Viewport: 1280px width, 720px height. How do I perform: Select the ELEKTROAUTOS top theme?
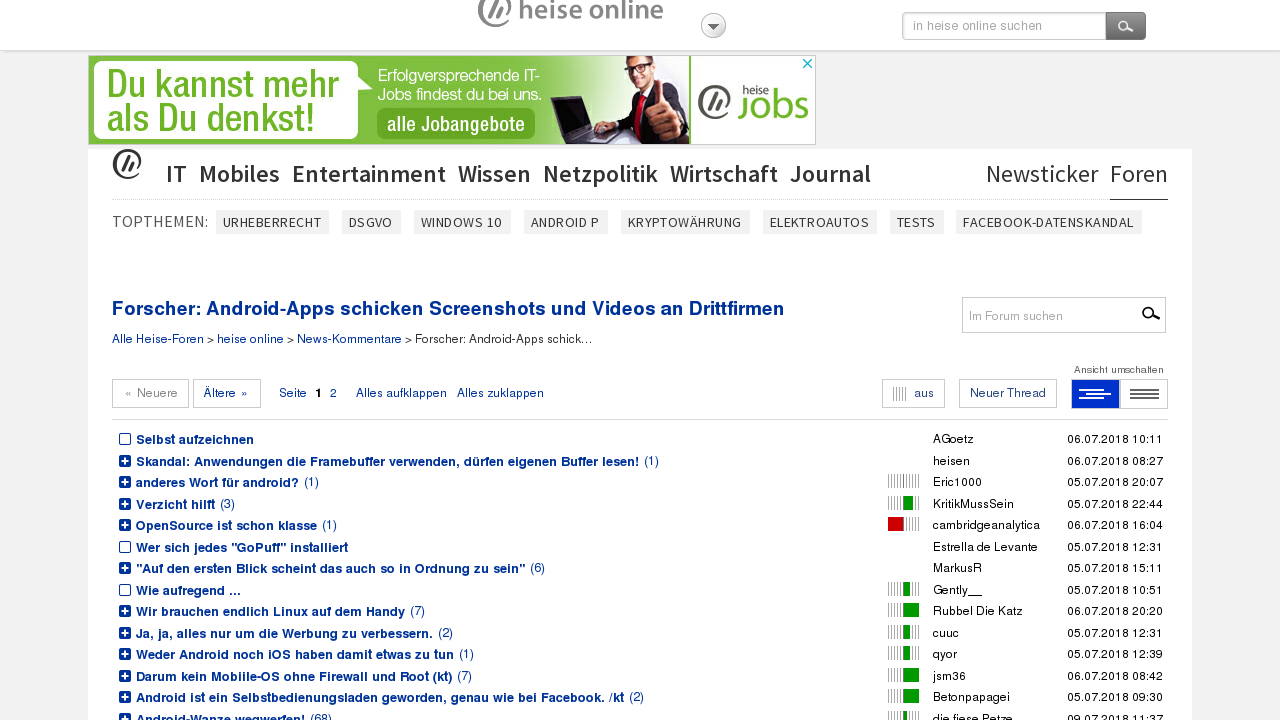point(819,222)
